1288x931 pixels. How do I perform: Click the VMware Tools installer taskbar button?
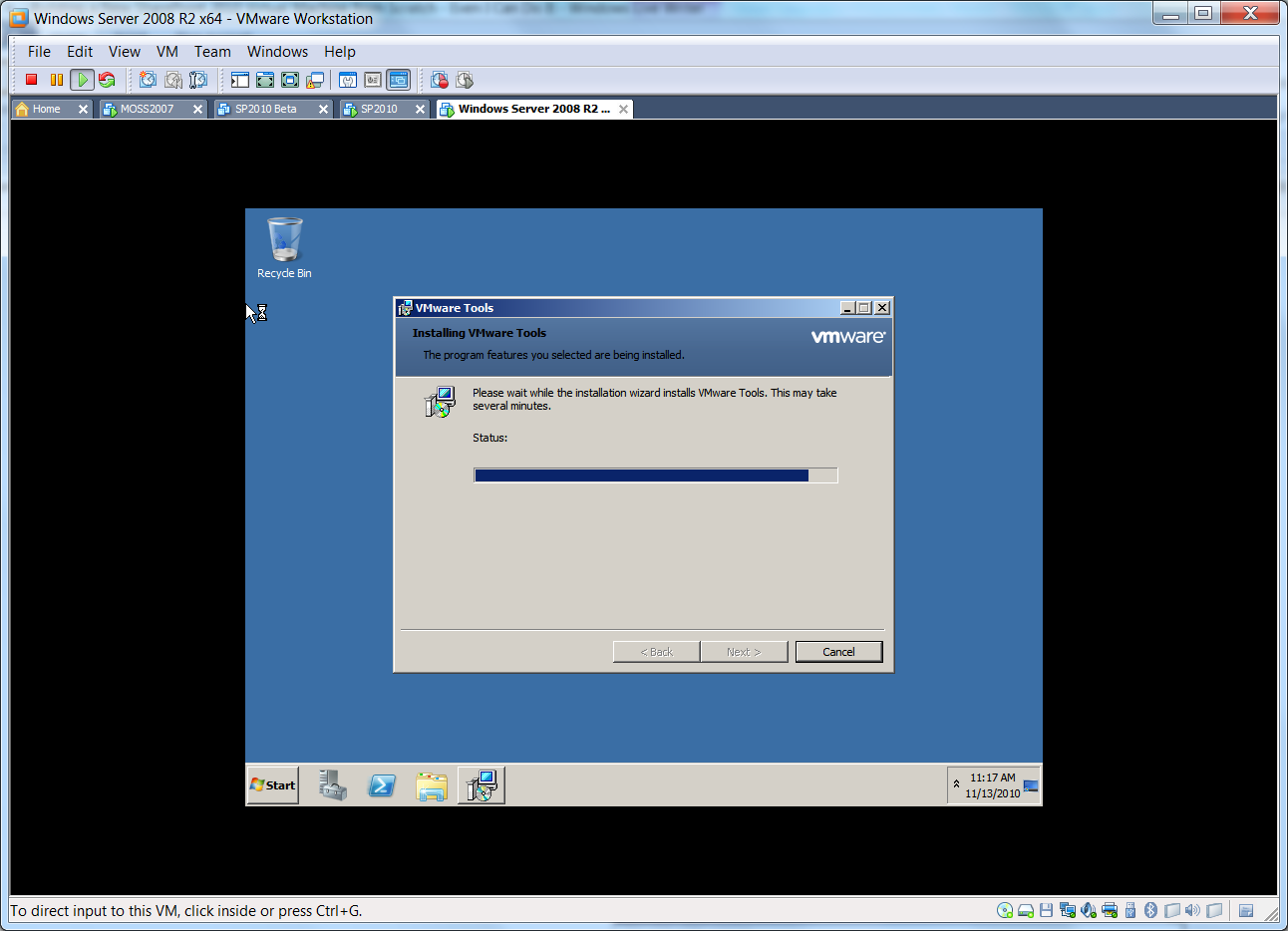click(x=482, y=785)
